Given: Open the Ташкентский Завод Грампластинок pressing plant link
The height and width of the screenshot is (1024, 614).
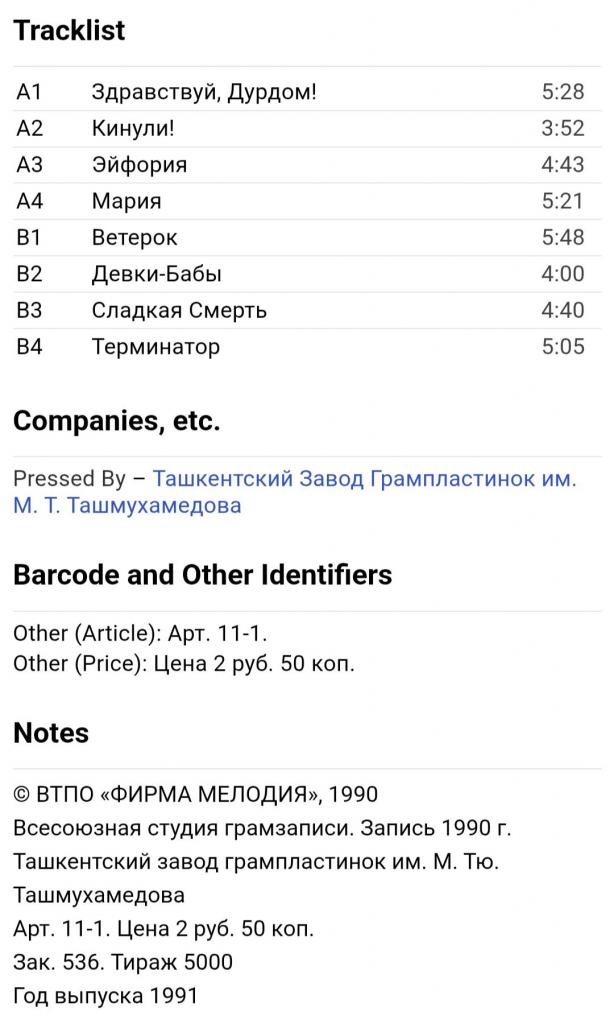Looking at the screenshot, I should point(364,479).
